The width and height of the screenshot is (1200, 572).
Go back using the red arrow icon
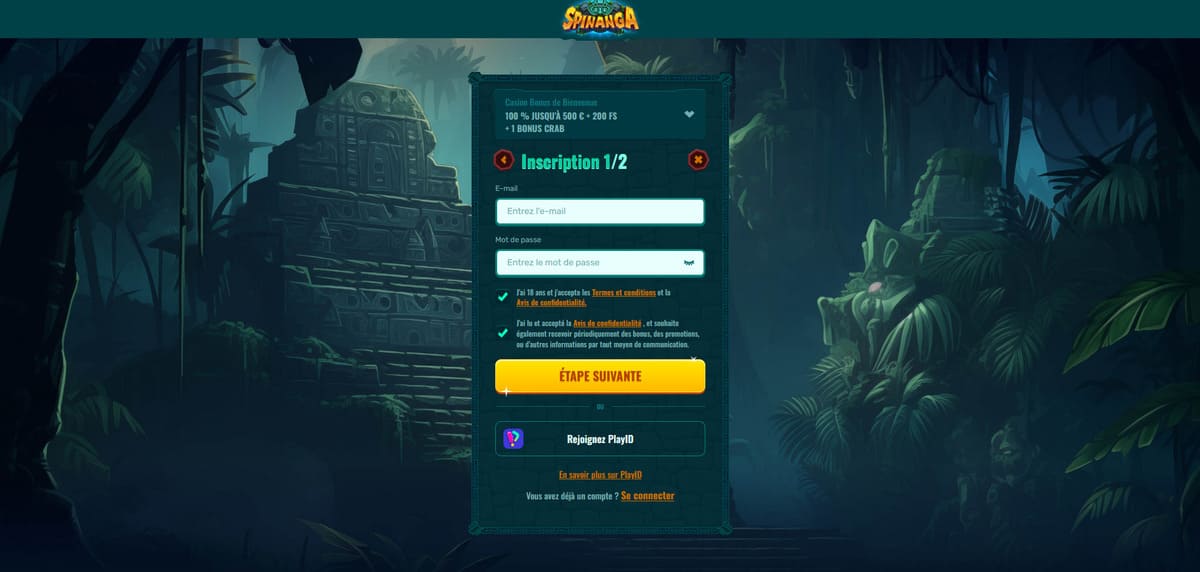coord(504,159)
